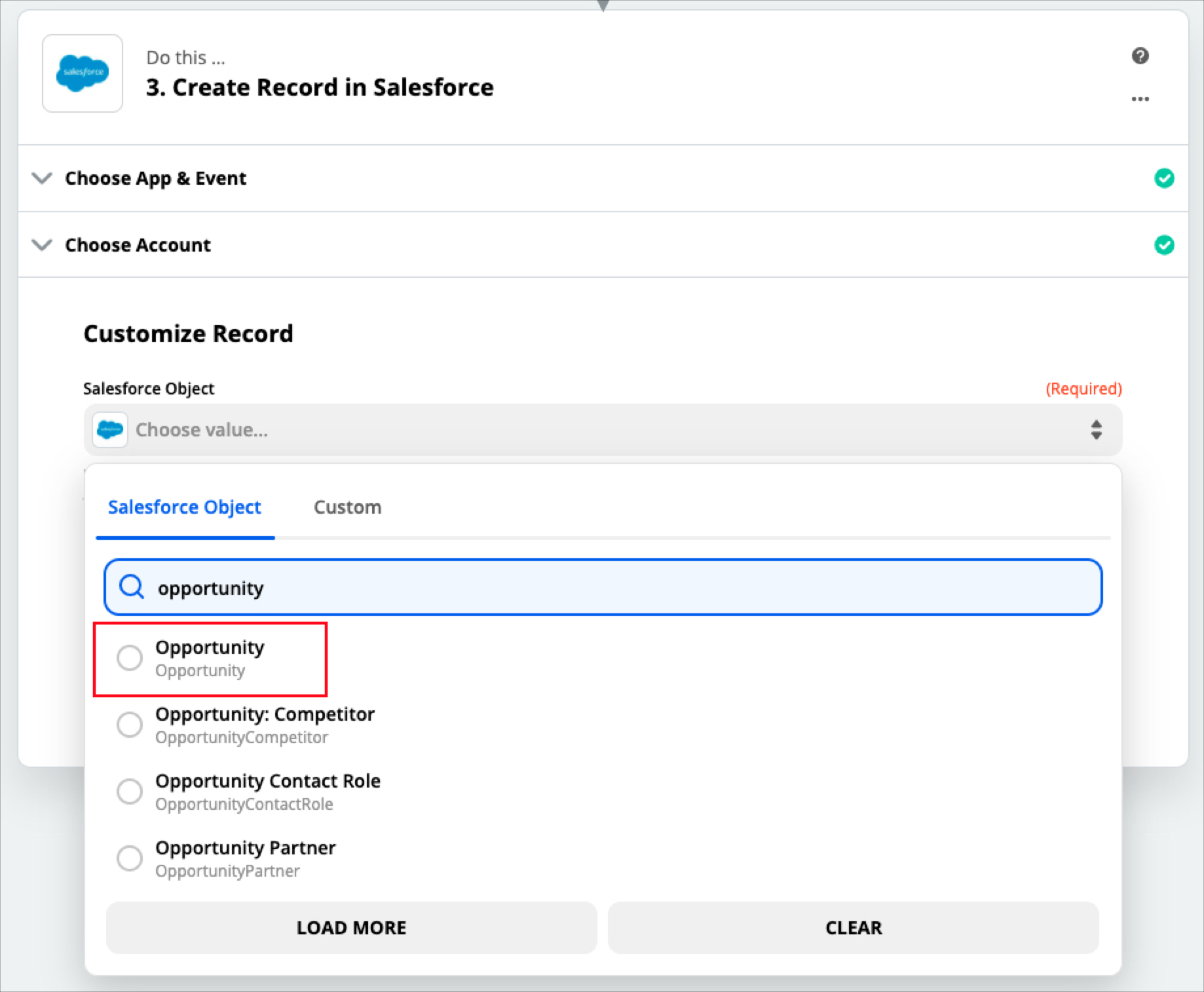Select the Opportunity radio button
Image resolution: width=1204 pixels, height=992 pixels.
(x=130, y=658)
